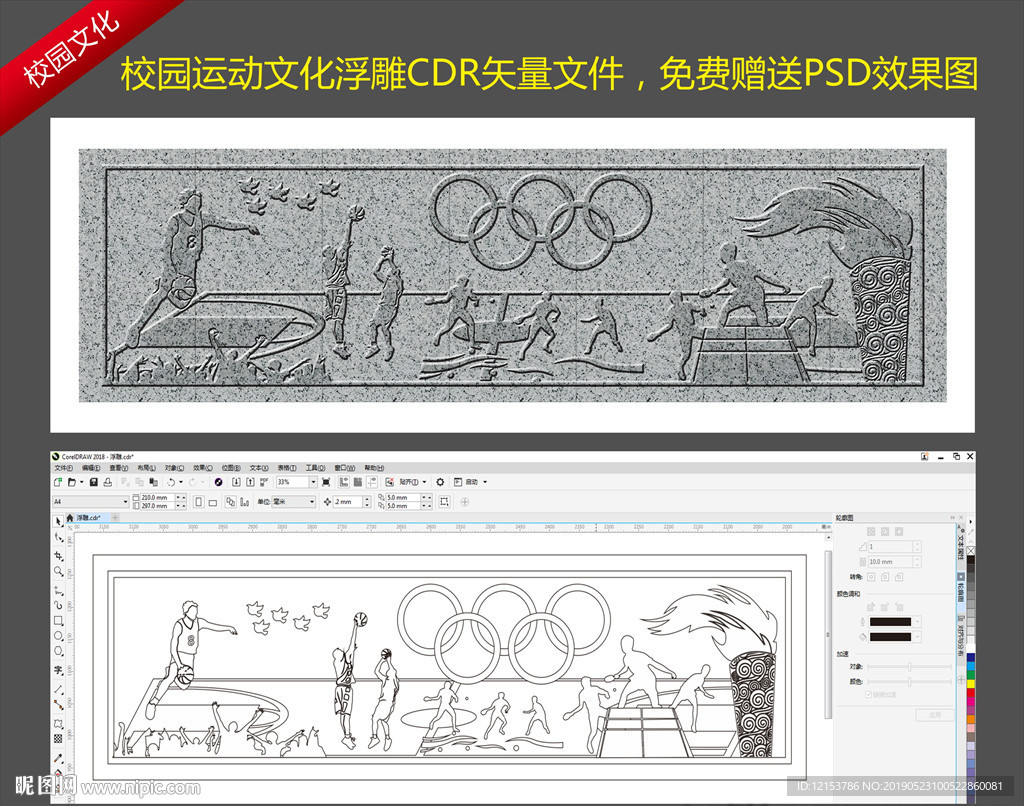Select the Rectangle tool
Viewport: 1024px width, 806px height.
click(59, 621)
